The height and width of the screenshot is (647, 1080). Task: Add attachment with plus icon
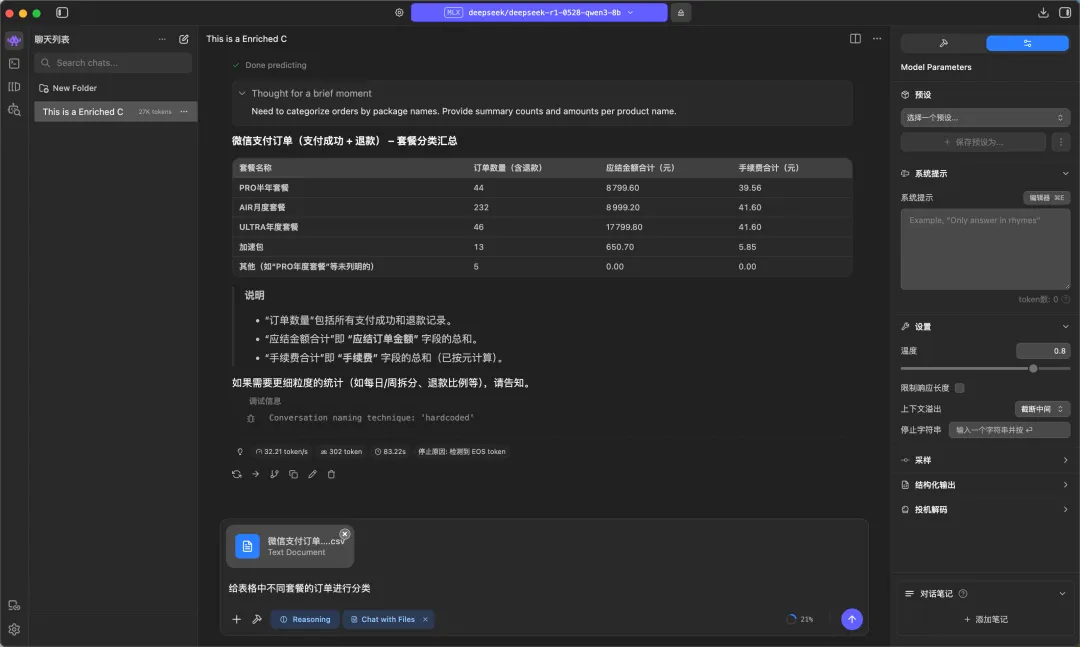pos(236,619)
